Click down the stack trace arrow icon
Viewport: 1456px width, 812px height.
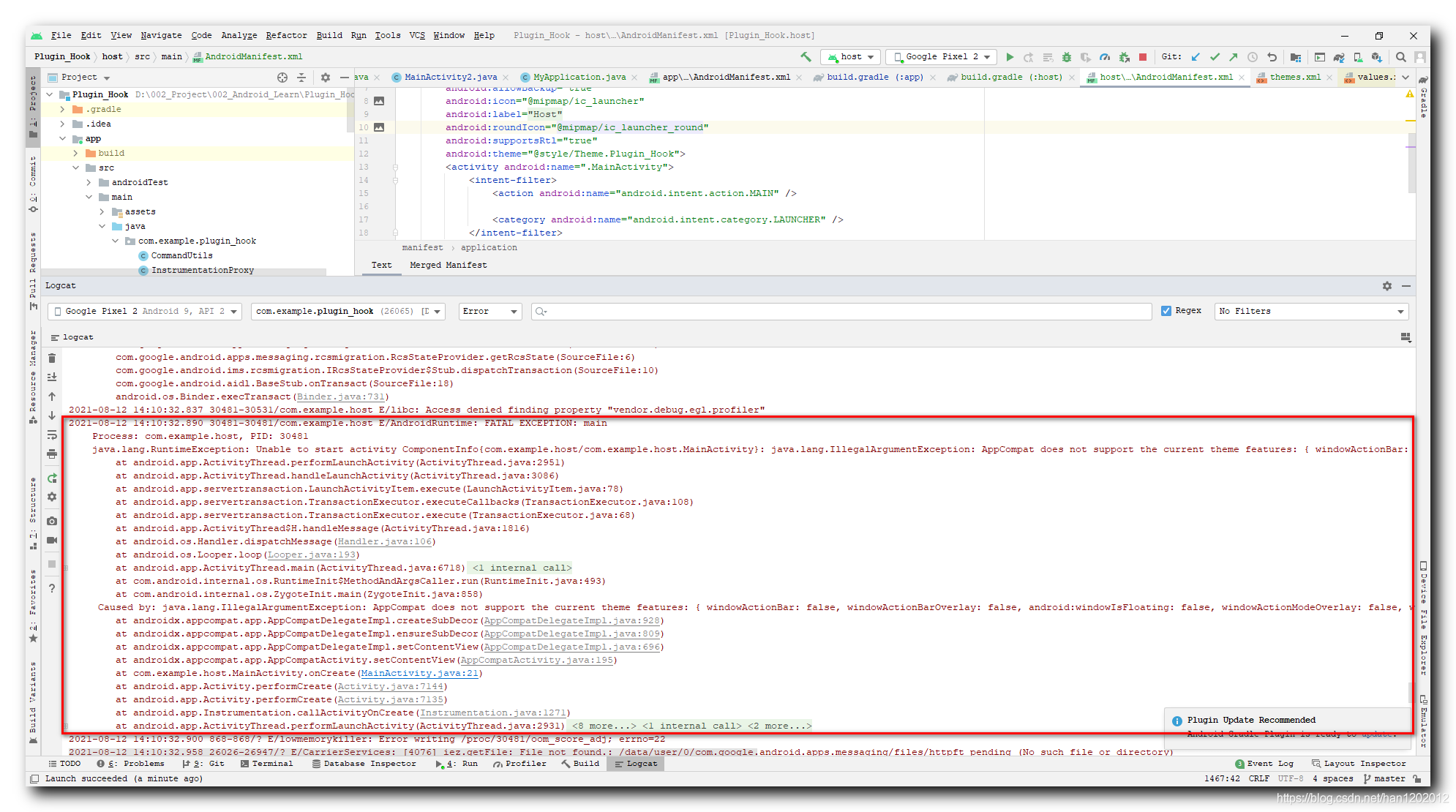tap(52, 416)
